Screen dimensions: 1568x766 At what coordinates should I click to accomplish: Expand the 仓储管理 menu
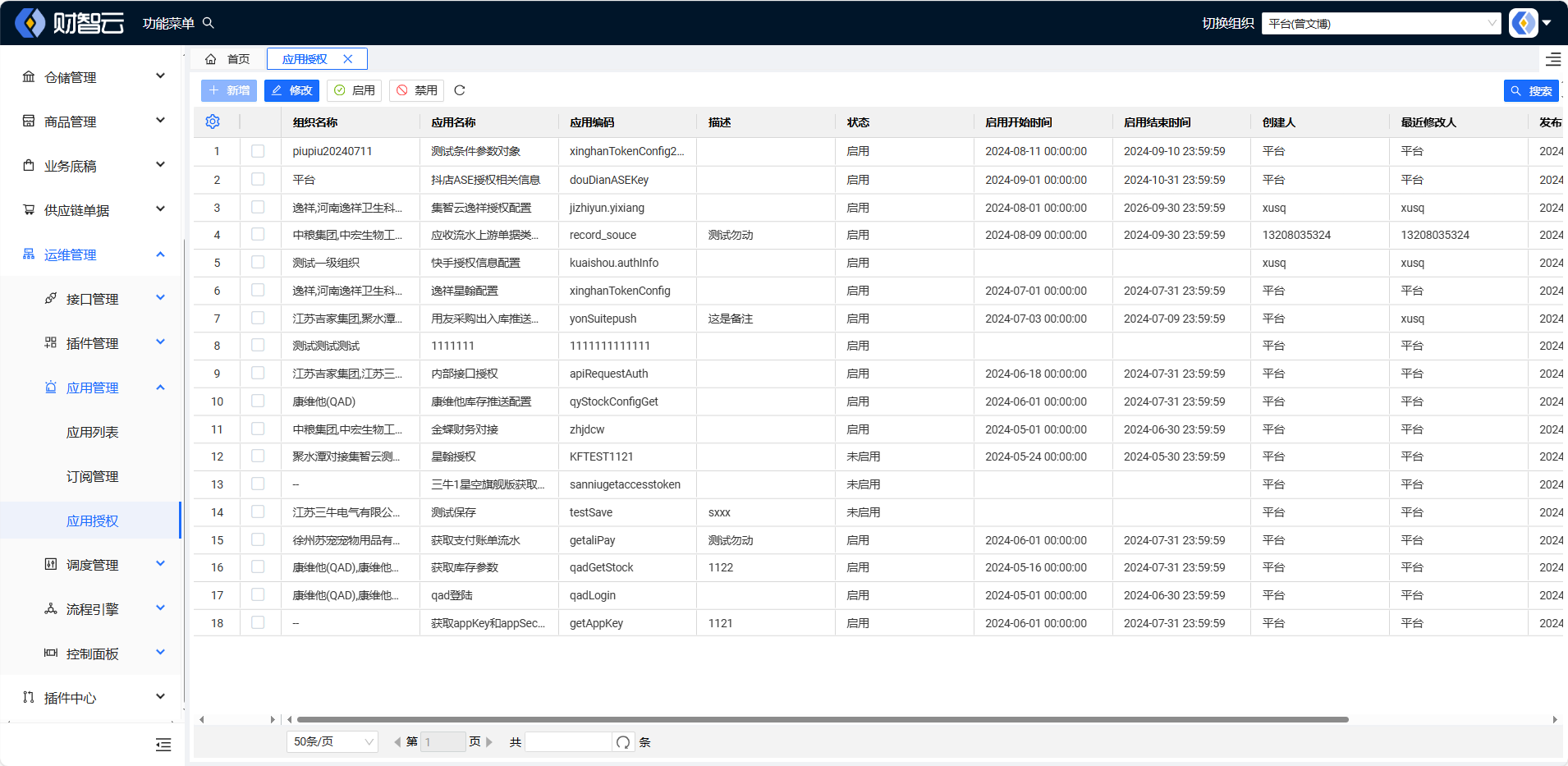point(92,77)
